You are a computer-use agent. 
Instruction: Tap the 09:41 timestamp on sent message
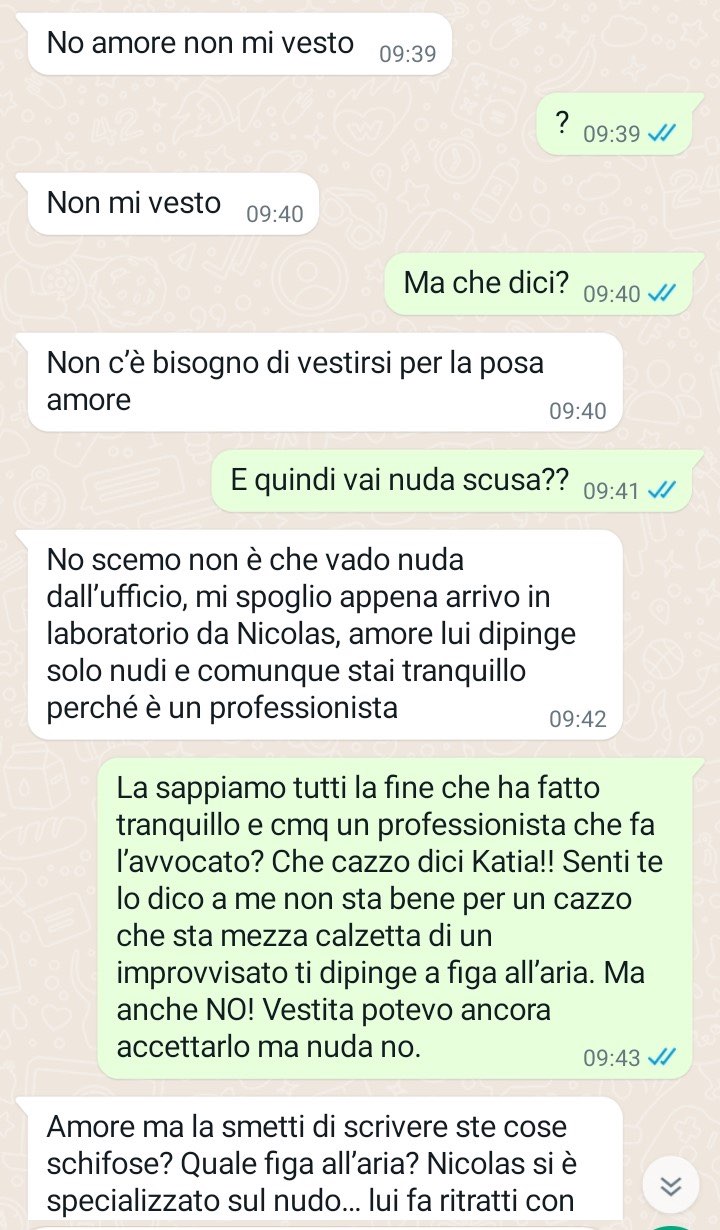point(611,491)
